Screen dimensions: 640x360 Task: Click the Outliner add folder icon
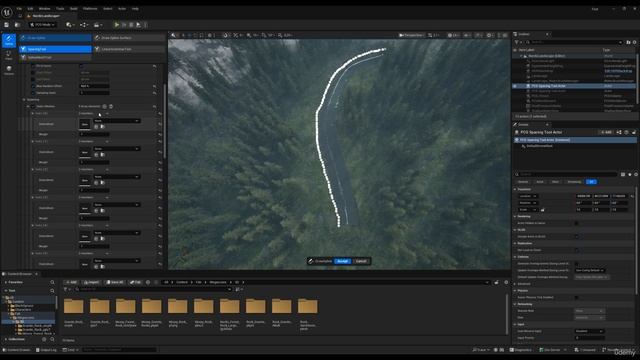[628, 42]
